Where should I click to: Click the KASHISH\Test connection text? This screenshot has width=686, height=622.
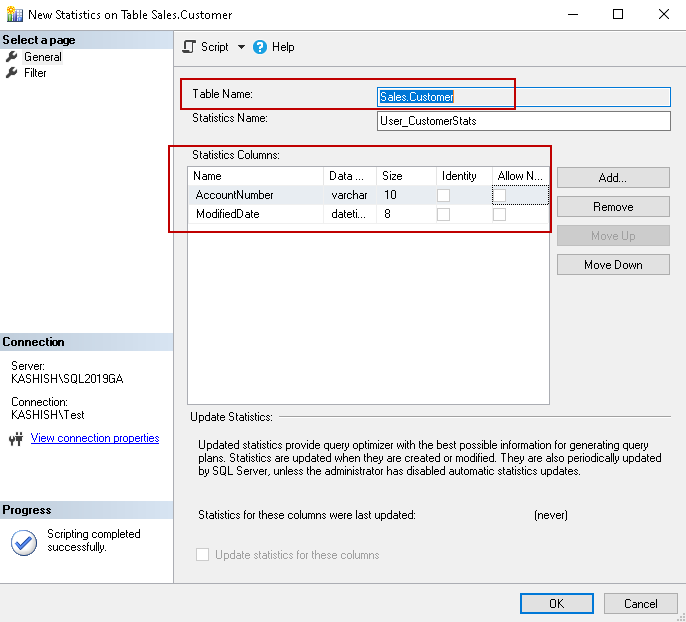(x=48, y=415)
